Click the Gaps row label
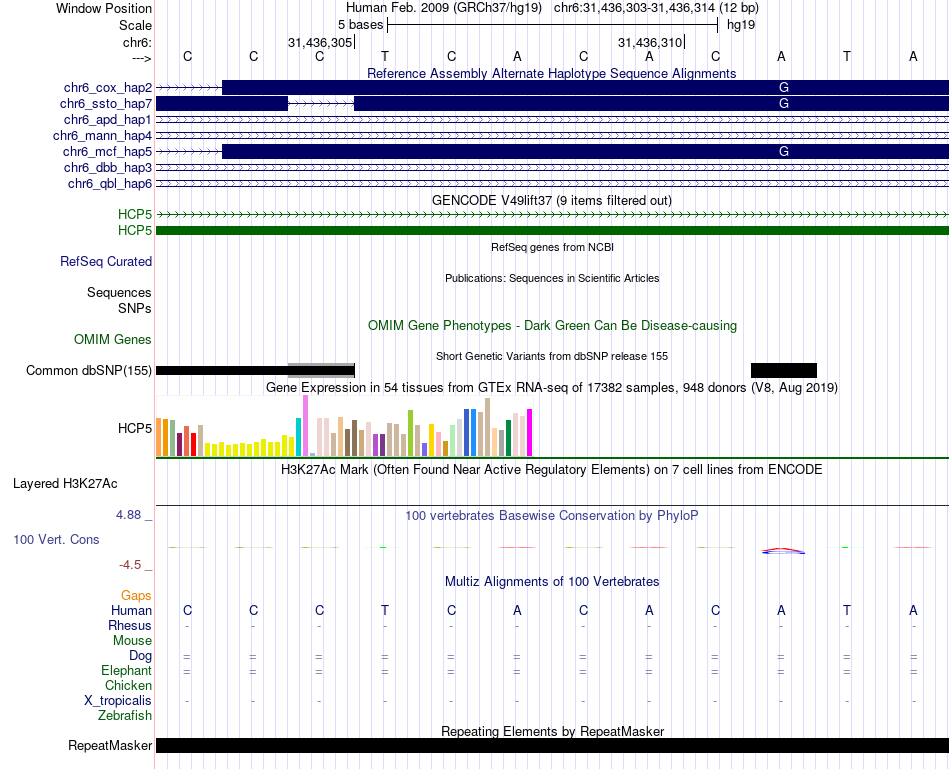950x769 pixels. (136, 596)
